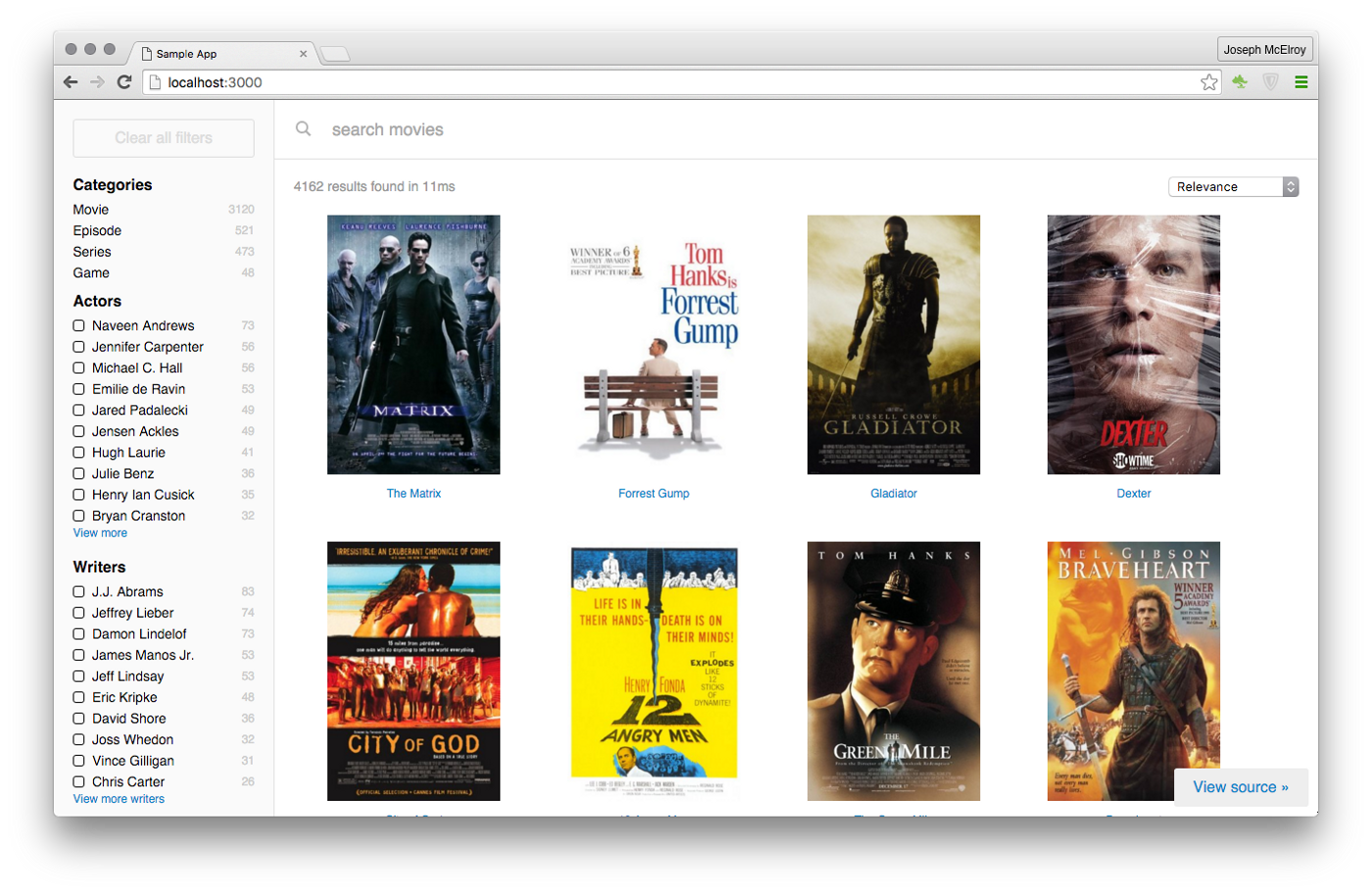Click the Joseph McElroy profile button

[x=1264, y=49]
